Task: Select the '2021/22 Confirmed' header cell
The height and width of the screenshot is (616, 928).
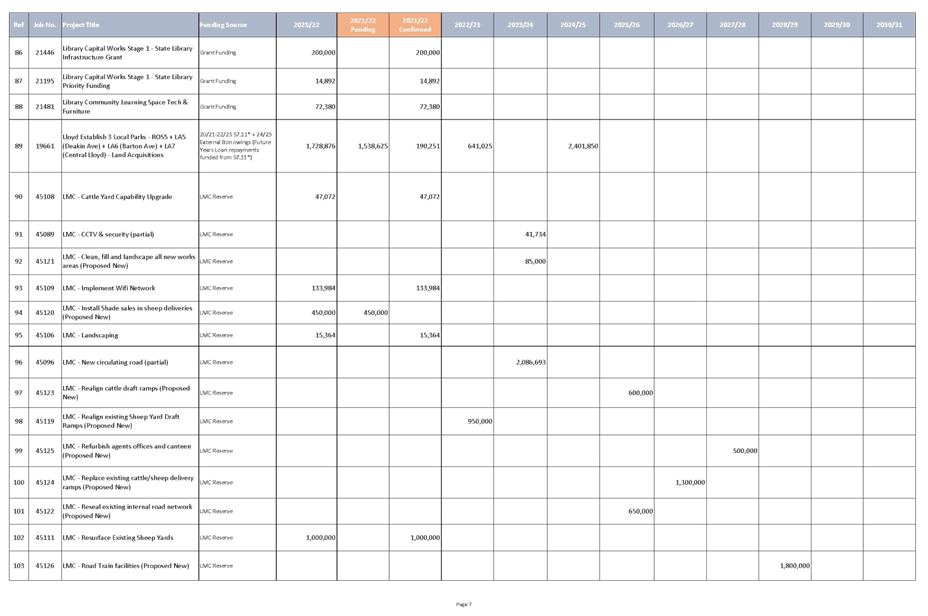Action: (x=415, y=25)
